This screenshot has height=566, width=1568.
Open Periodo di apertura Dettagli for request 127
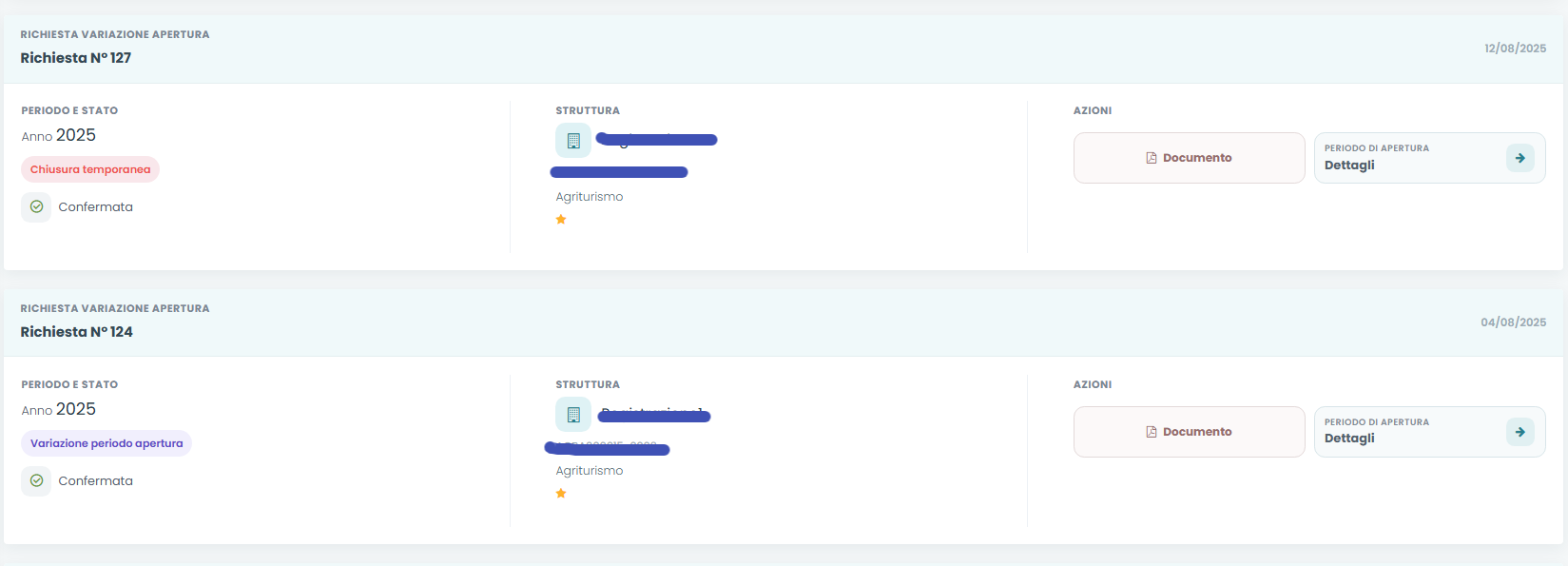pyautogui.click(x=1429, y=158)
